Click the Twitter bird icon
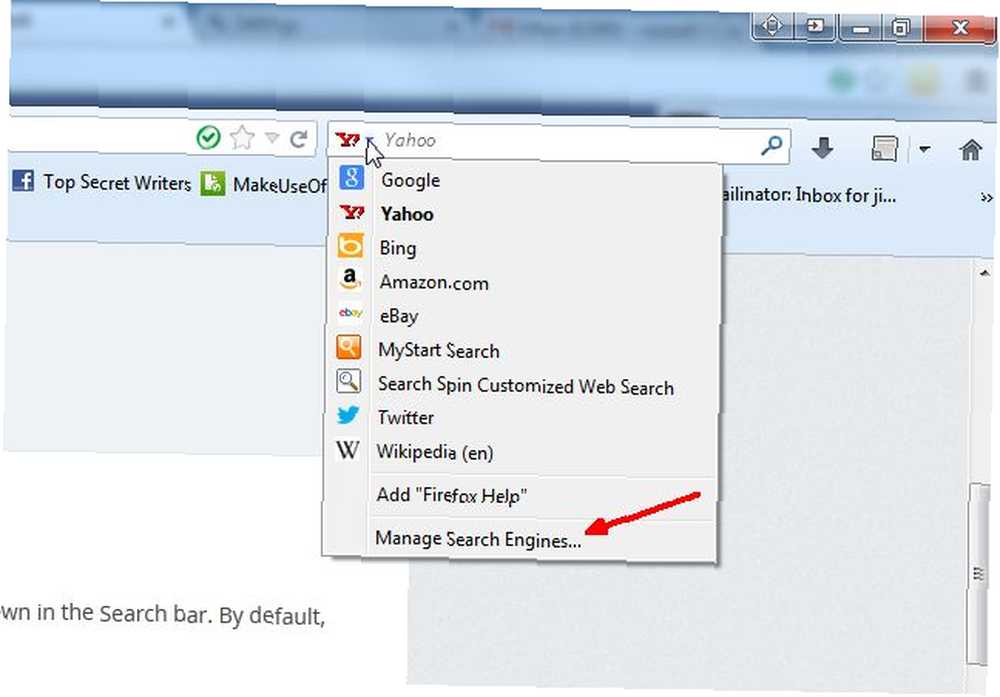This screenshot has height=697, width=1000. [x=348, y=415]
